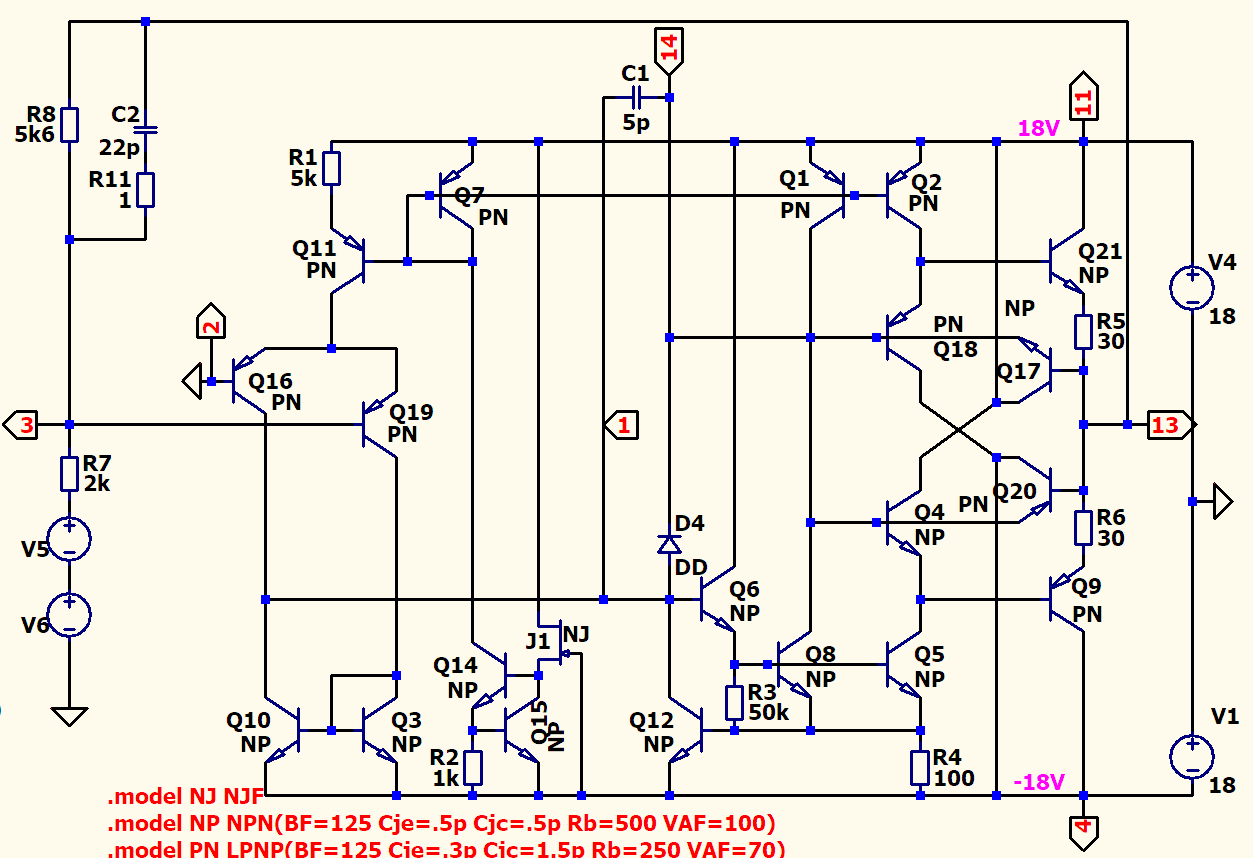The width and height of the screenshot is (1253, 858).
Task: Click the 22p value of C2
Action: click(x=120, y=148)
